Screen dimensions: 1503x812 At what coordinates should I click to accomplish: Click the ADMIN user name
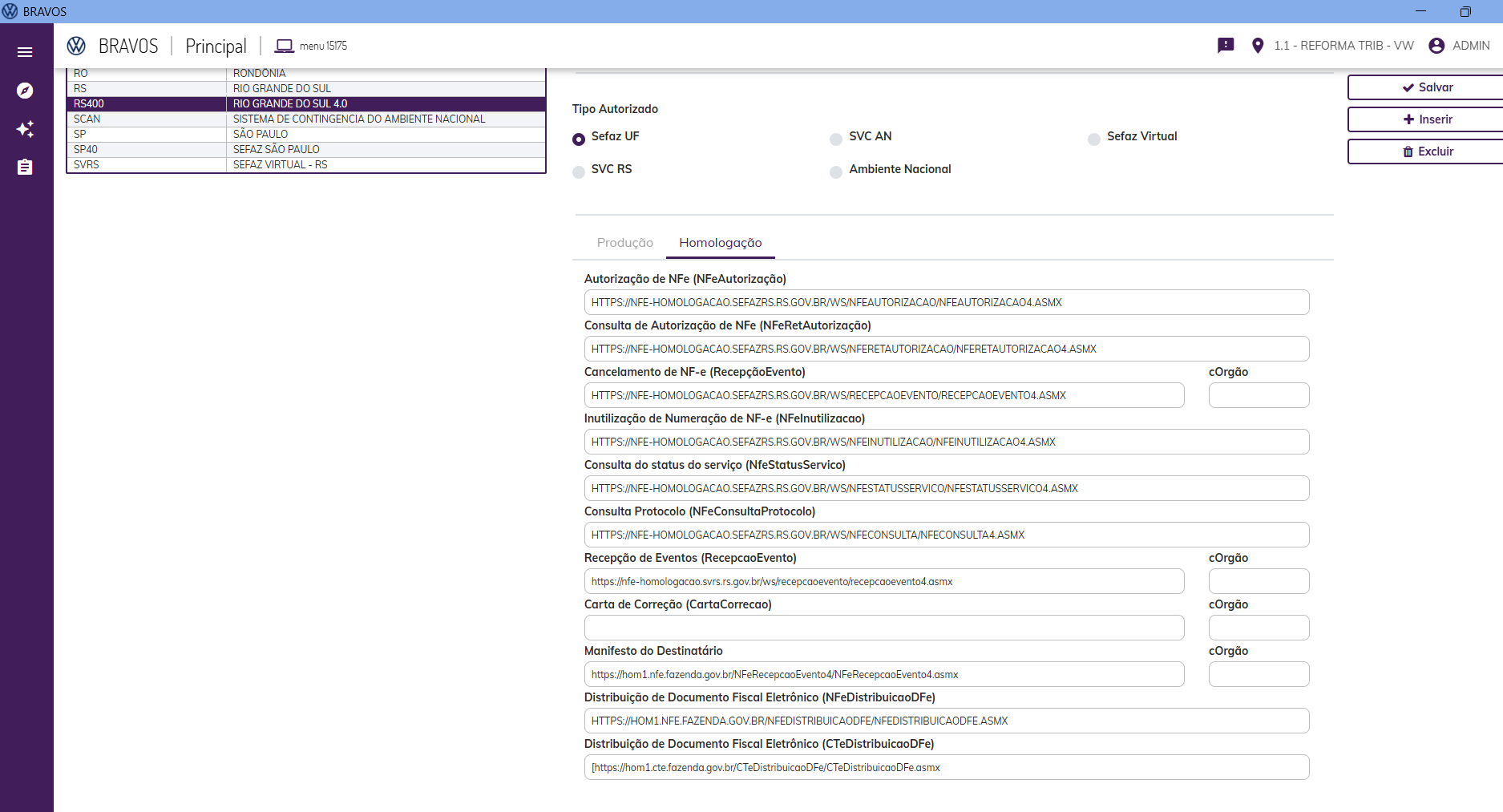(x=1471, y=46)
